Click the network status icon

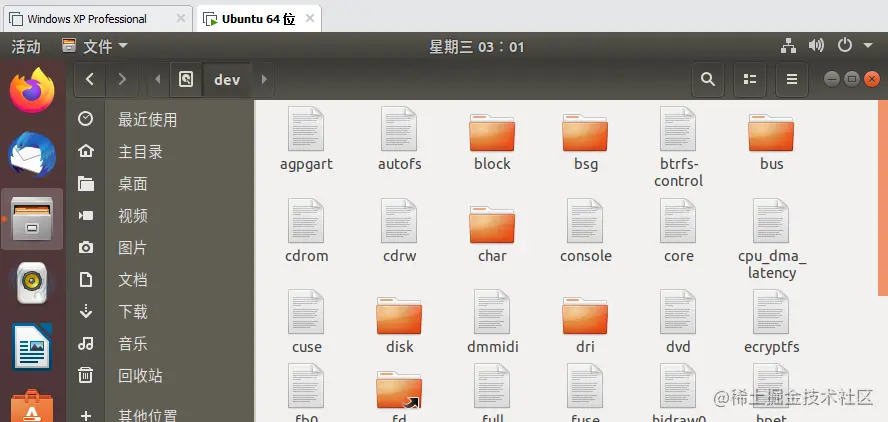click(788, 46)
